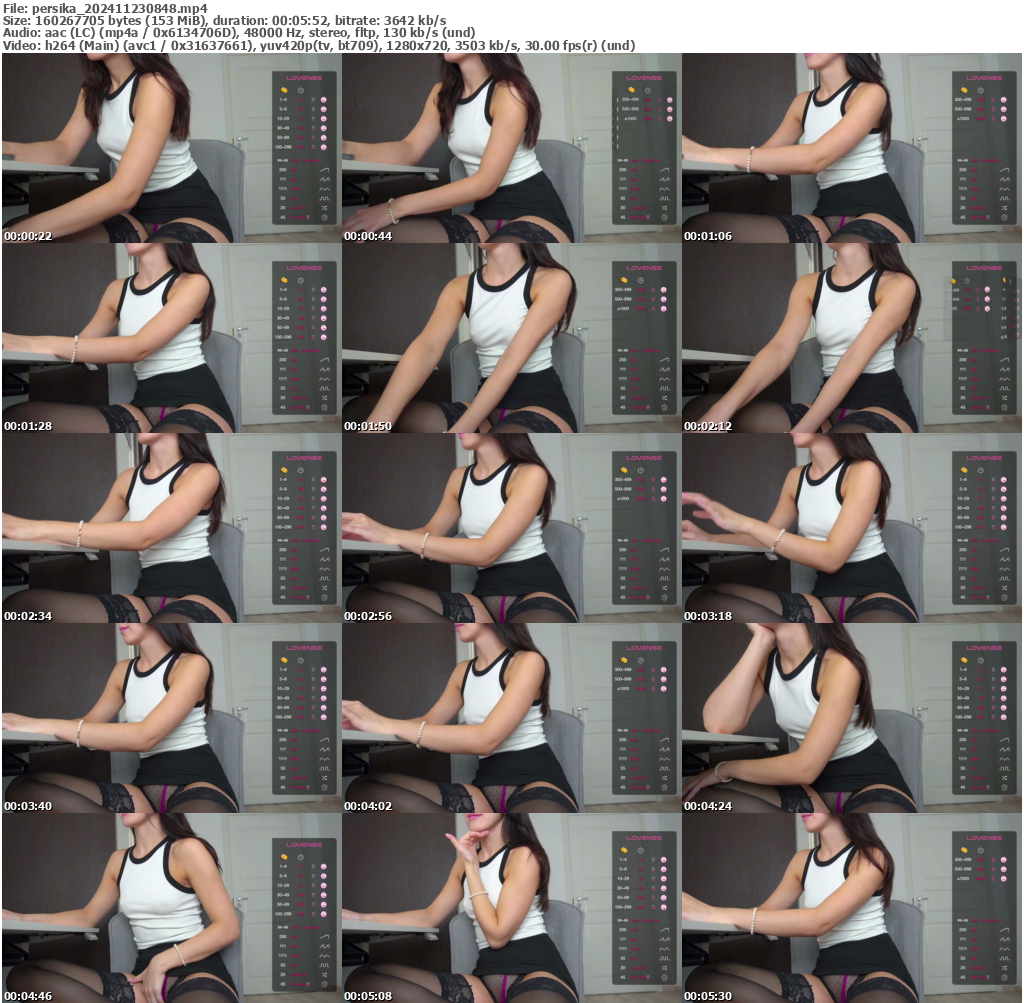Select the smooth wave vibration icon
This screenshot has width=1024, height=1003.
[325, 189]
